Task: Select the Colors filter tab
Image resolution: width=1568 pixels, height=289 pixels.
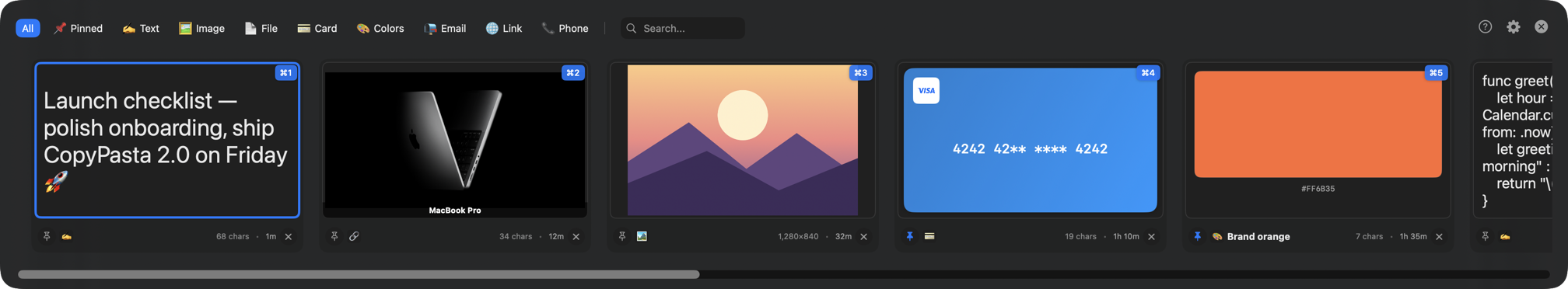Action: tap(380, 28)
